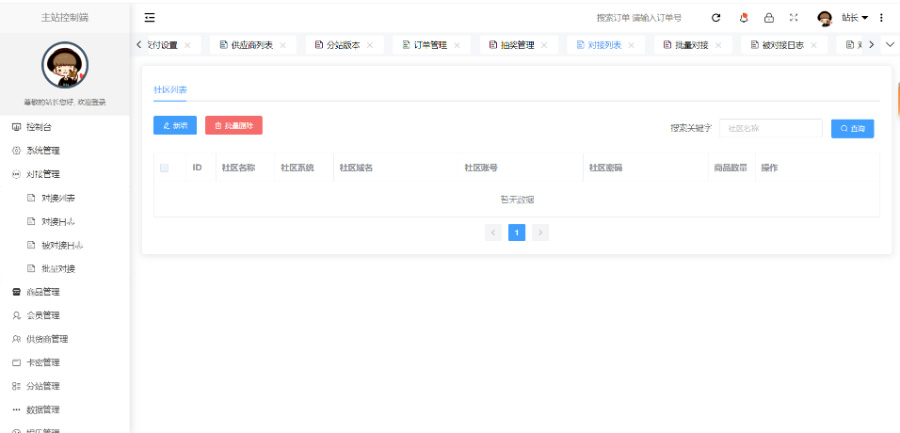
Task: Go to page 1 in pagination
Action: (517, 232)
